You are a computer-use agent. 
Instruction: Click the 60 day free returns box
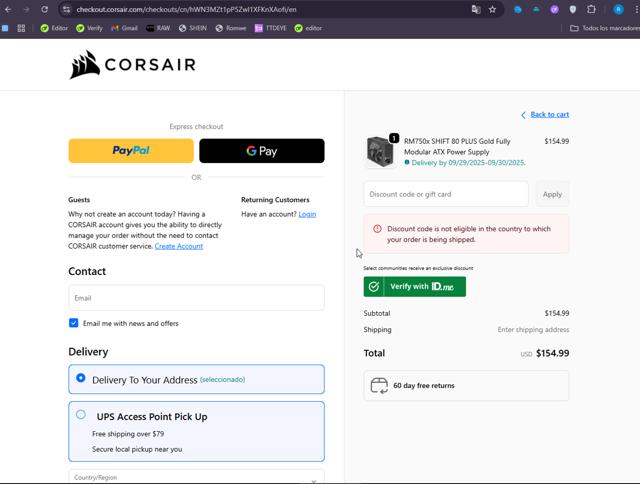click(x=466, y=386)
